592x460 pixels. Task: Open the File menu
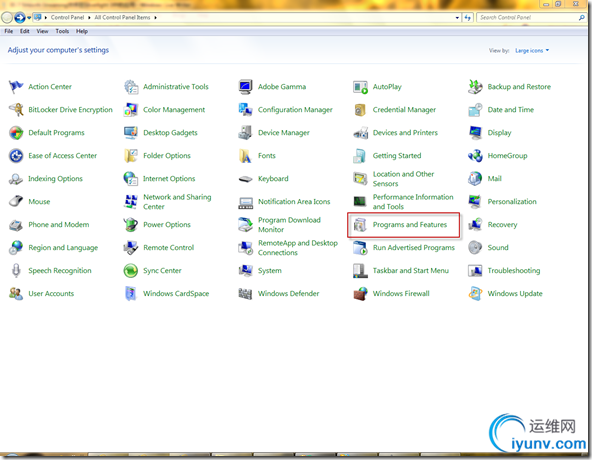(9, 31)
